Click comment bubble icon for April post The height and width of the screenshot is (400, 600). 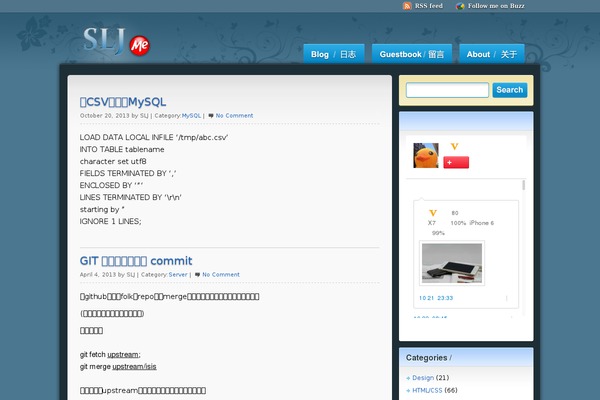[197, 274]
